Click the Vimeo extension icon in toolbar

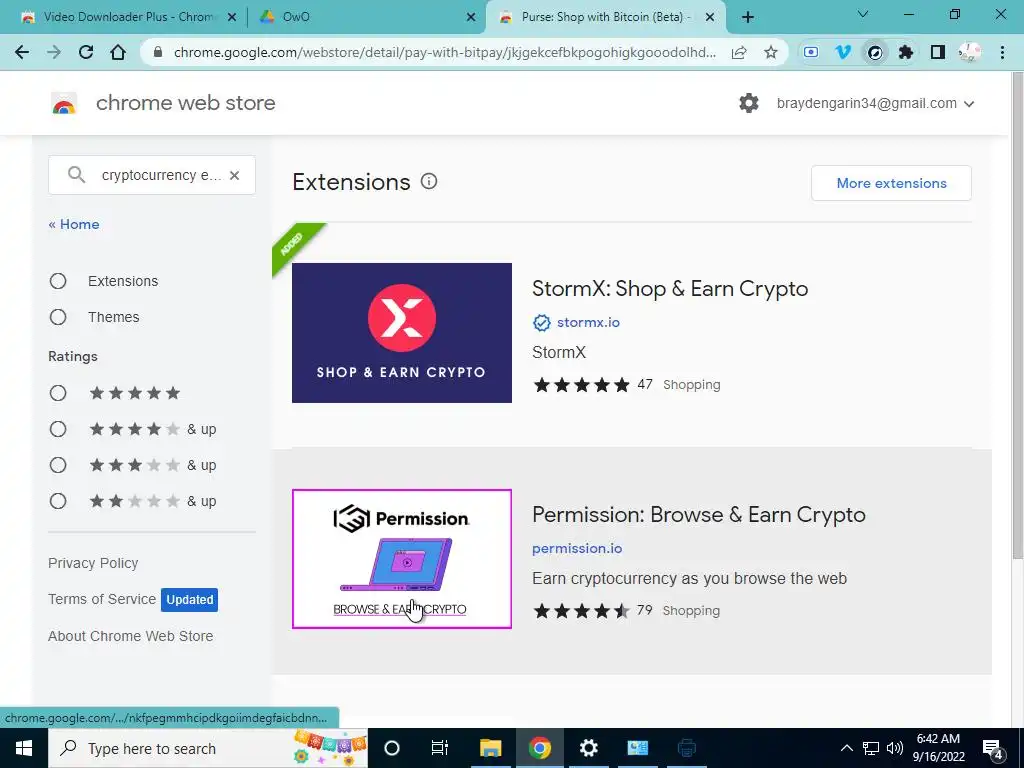843,52
